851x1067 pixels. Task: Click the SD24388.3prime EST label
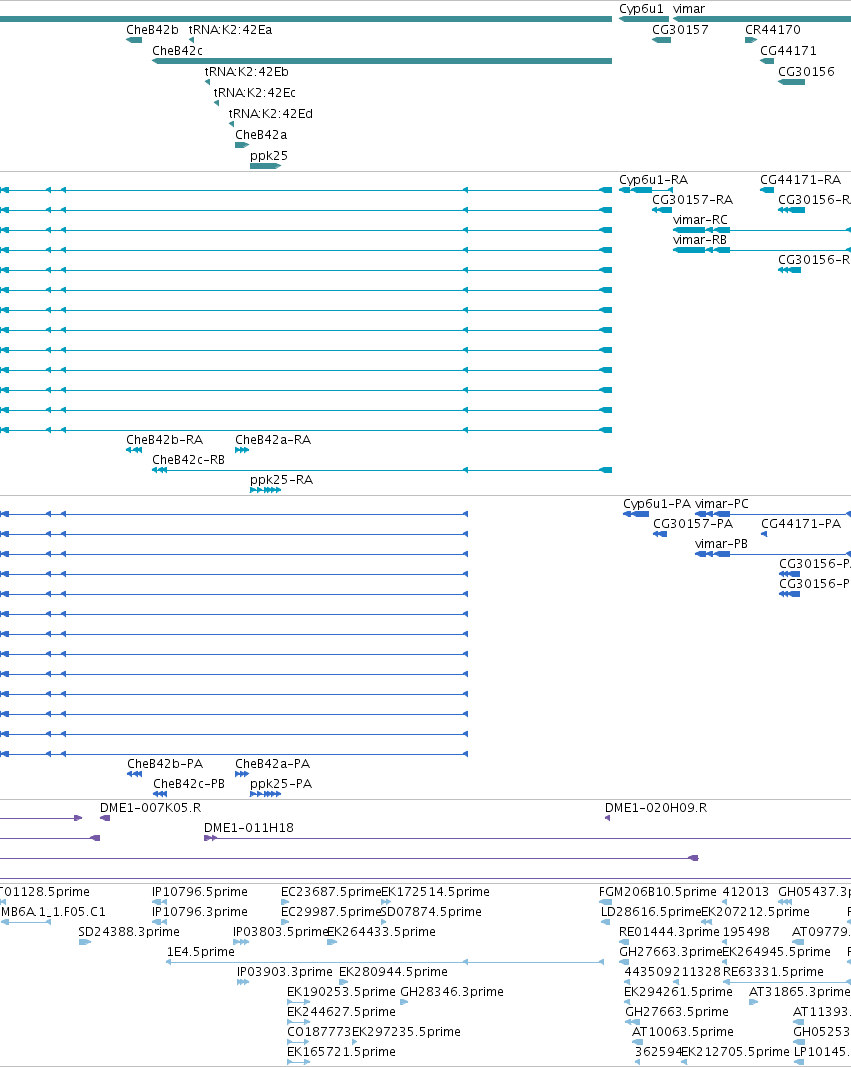pos(129,932)
